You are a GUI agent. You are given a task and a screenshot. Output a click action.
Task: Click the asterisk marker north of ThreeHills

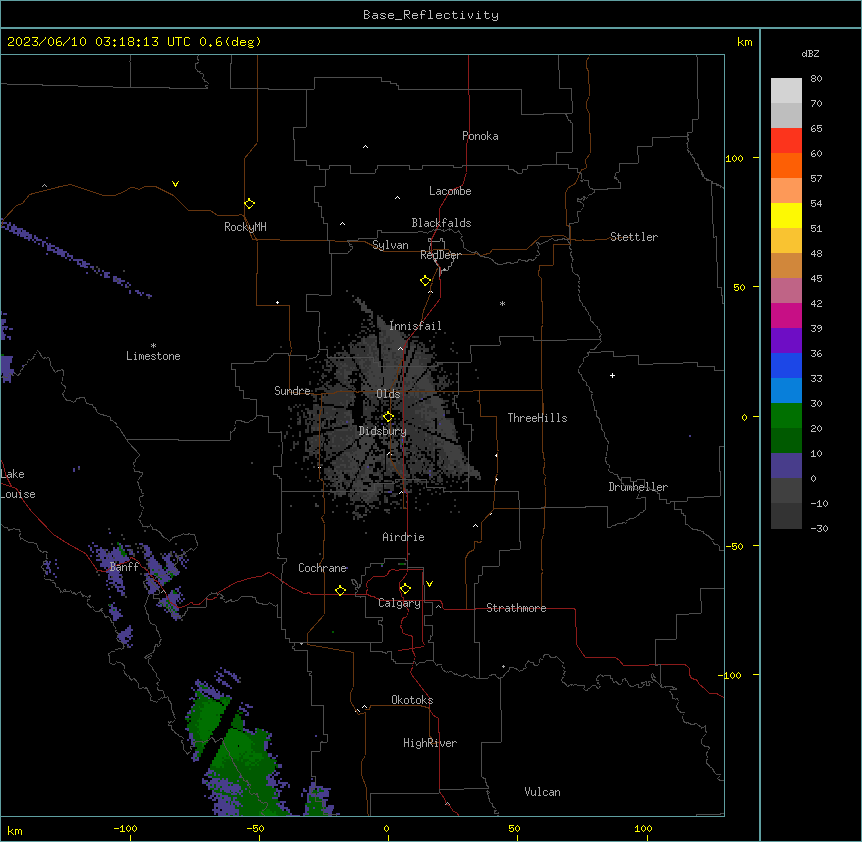click(x=502, y=303)
